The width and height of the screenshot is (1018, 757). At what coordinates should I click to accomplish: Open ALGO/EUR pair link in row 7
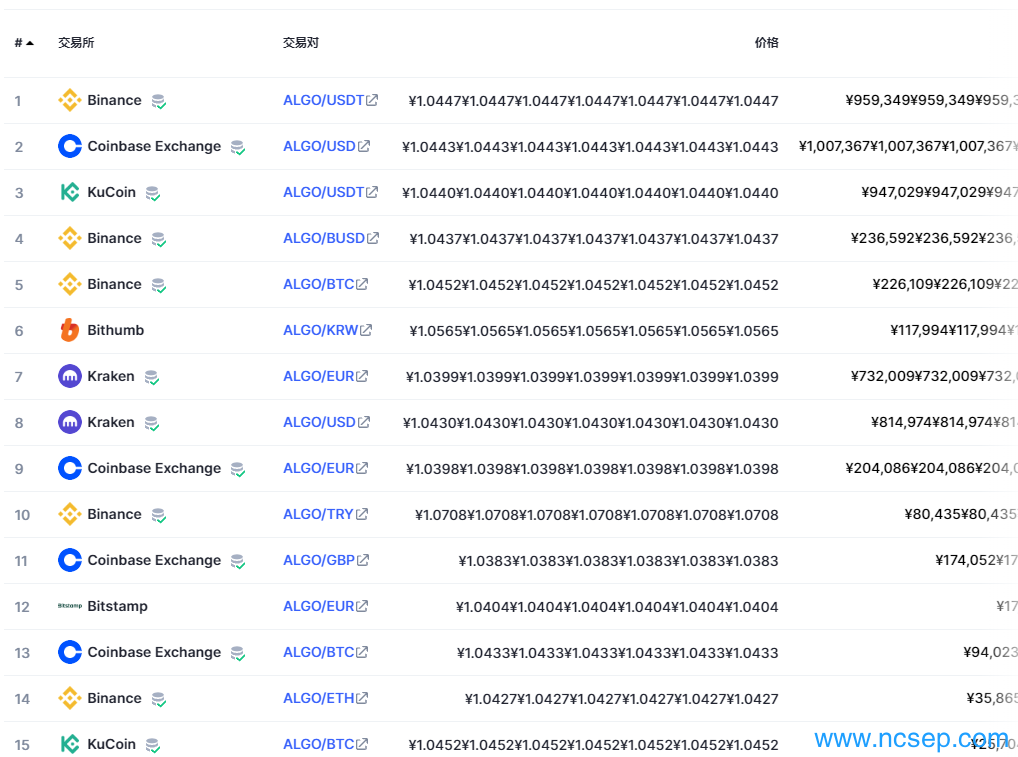325,377
